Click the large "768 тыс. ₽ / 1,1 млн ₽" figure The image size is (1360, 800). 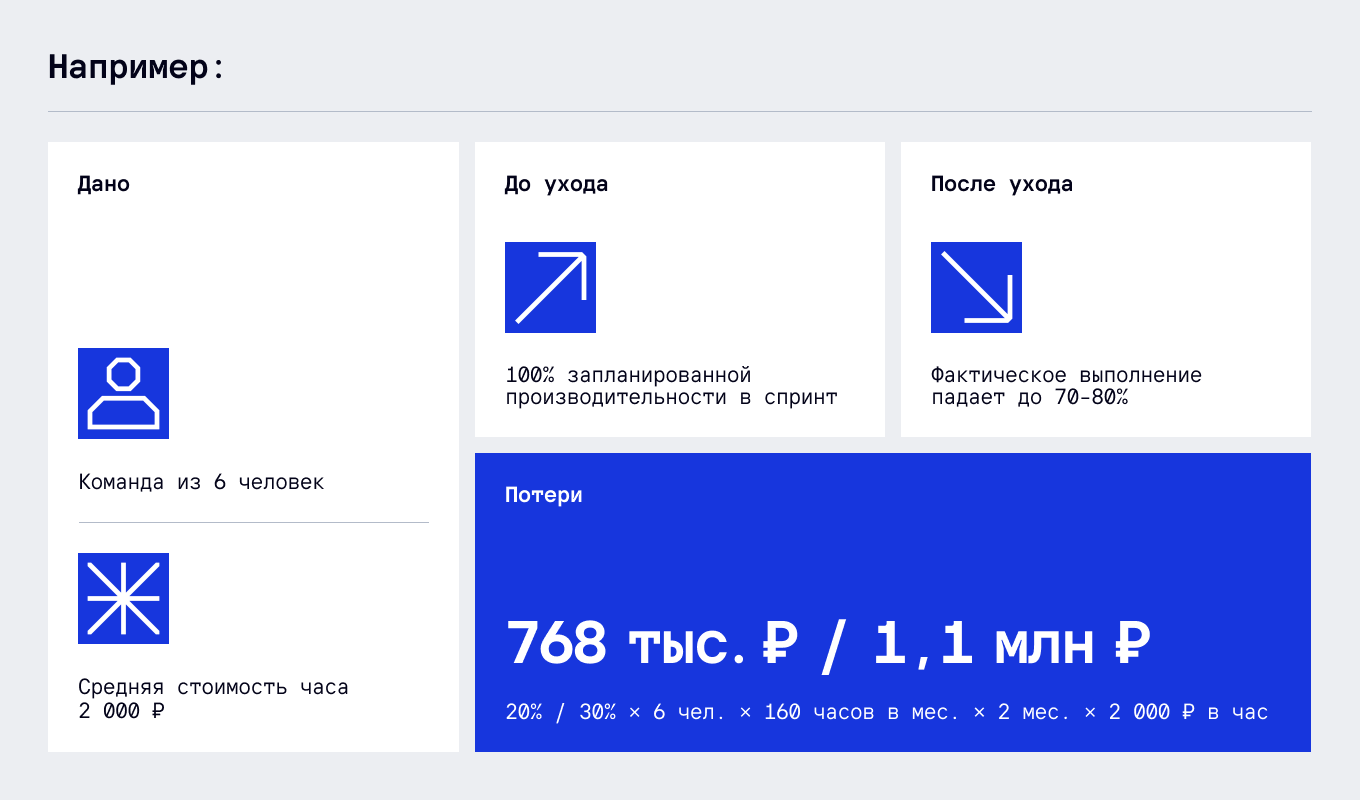[829, 643]
